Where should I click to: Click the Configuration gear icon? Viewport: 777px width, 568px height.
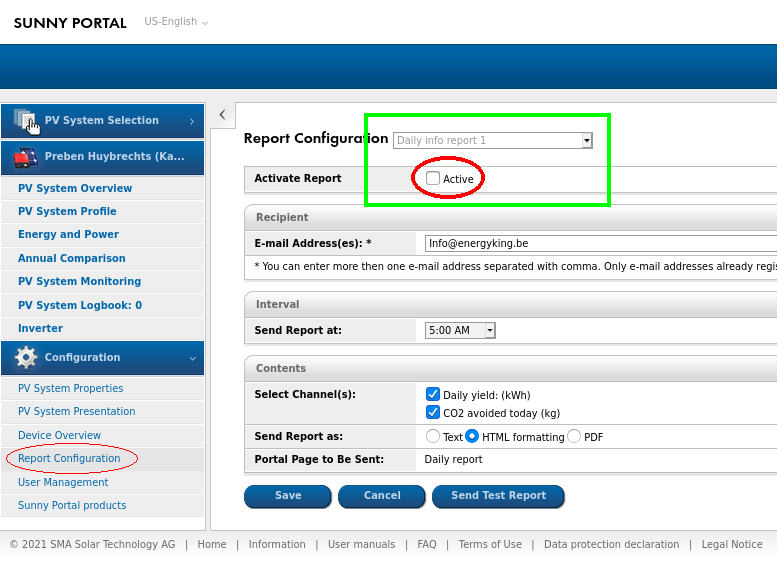26,358
